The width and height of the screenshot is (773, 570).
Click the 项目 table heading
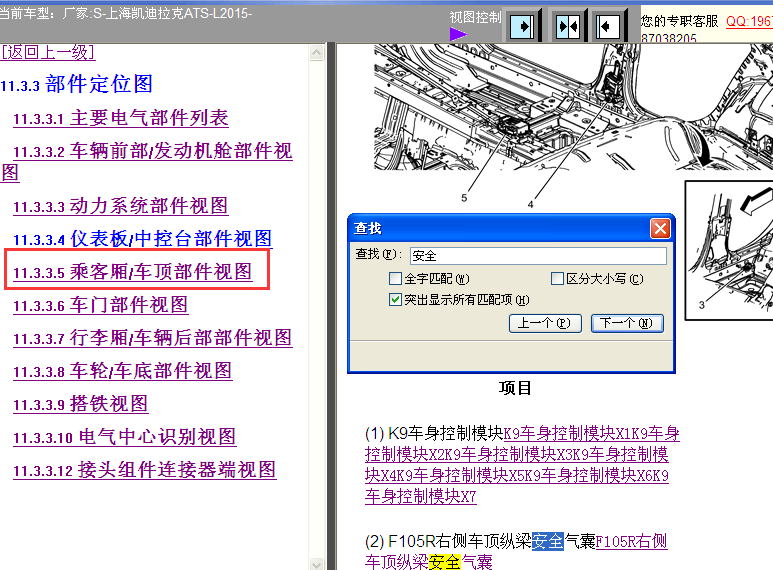click(515, 388)
